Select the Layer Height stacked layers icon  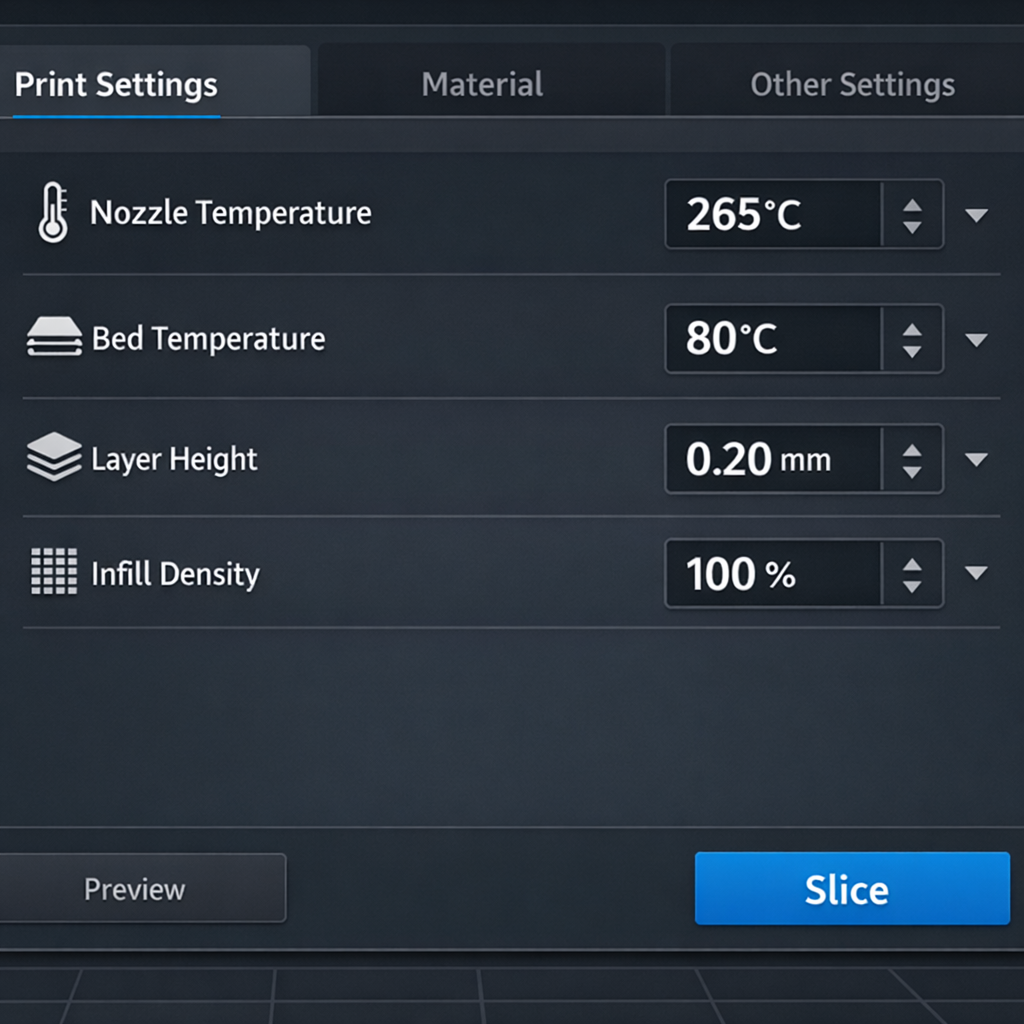coord(55,458)
